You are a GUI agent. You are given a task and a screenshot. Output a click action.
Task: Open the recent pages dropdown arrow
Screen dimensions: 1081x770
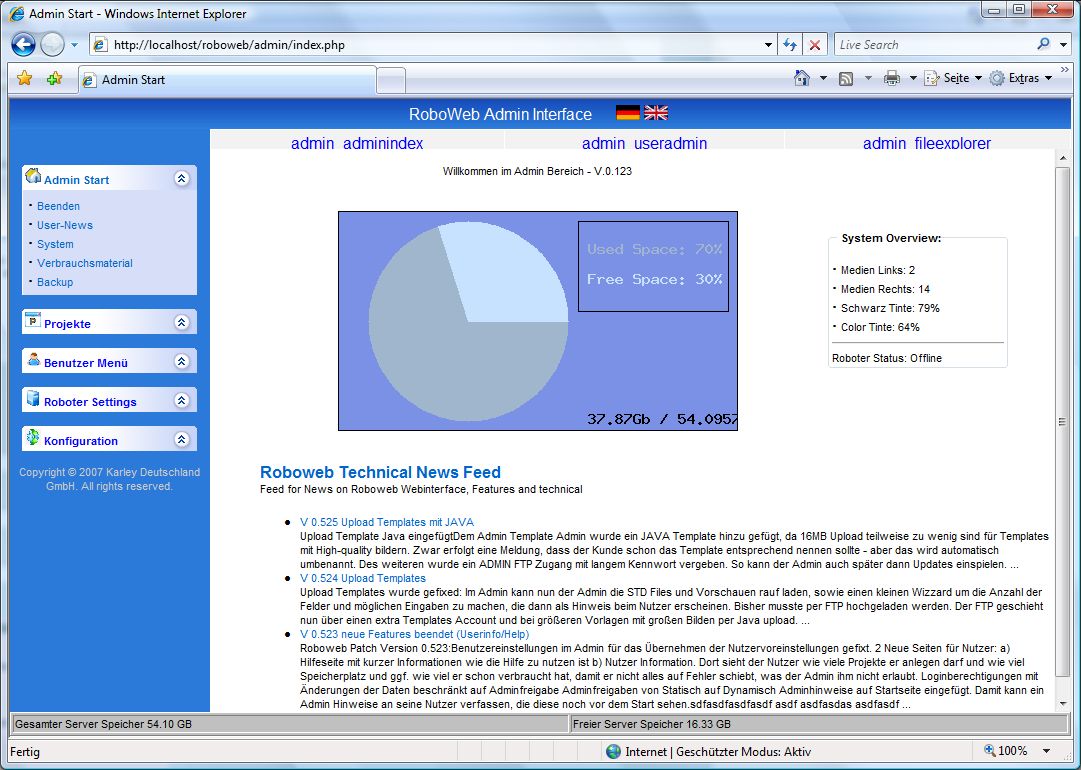[x=74, y=45]
